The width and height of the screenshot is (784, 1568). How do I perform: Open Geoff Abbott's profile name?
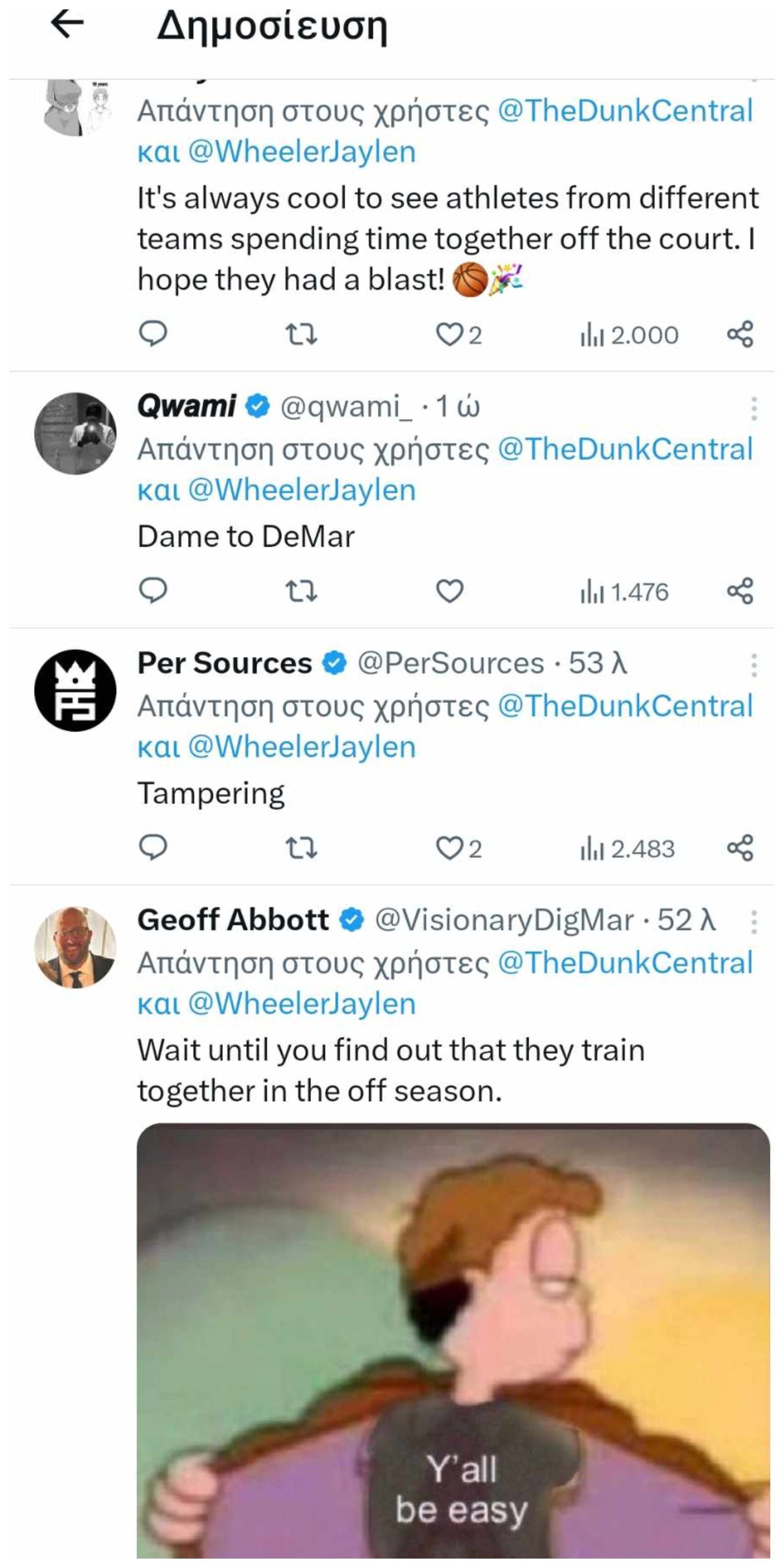tap(233, 919)
